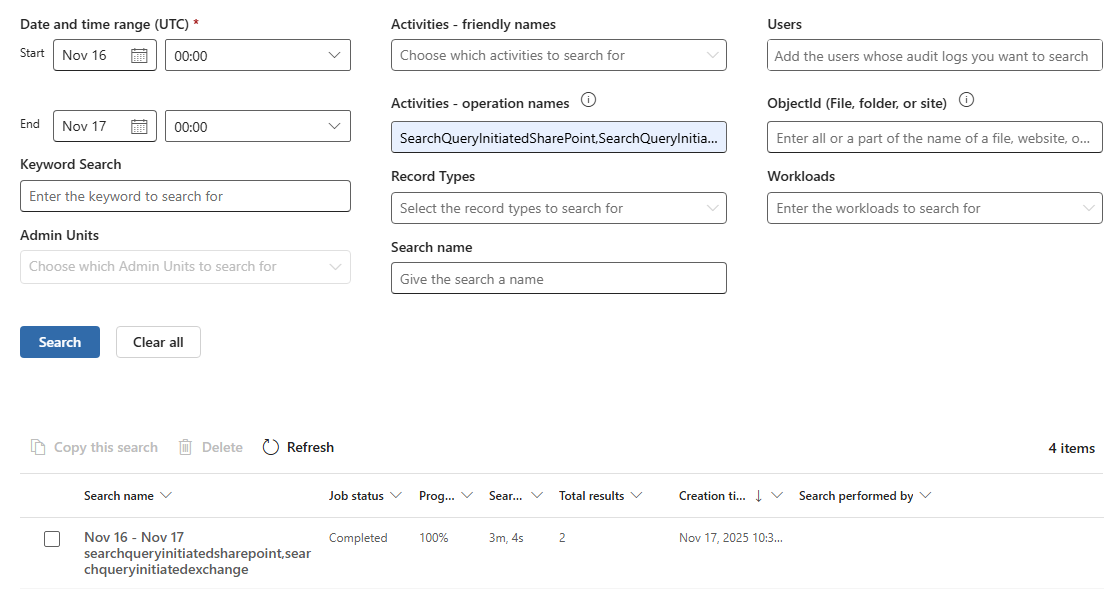Click the Keyword Search input field
This screenshot has width=1104, height=590.
point(185,196)
